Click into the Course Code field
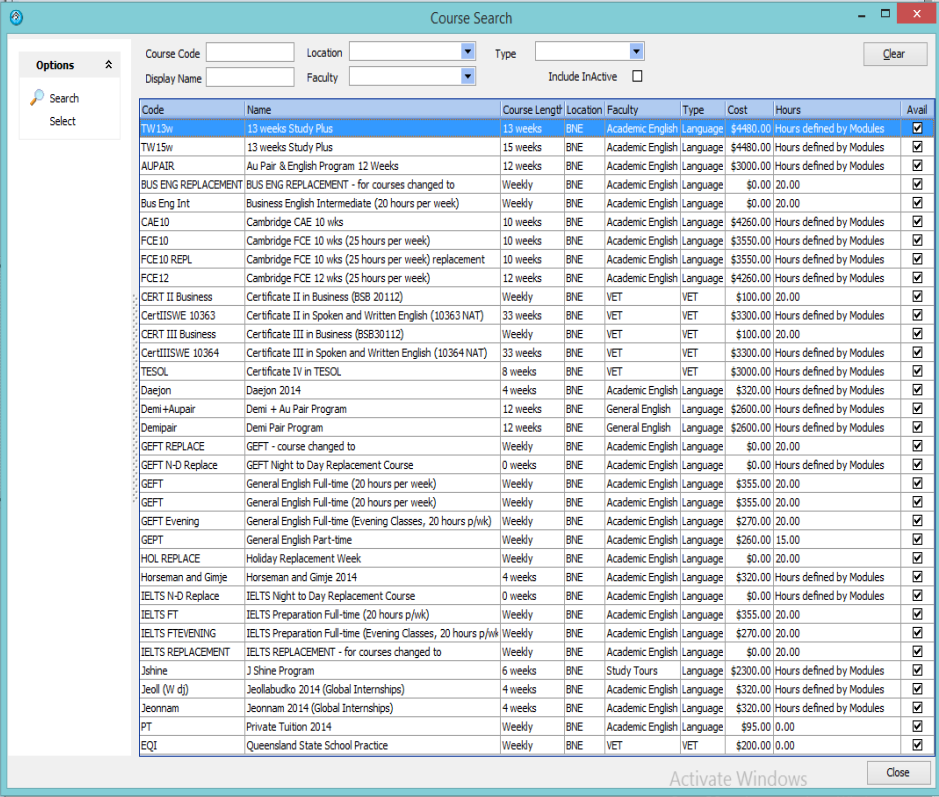The image size is (939, 797). 250,53
